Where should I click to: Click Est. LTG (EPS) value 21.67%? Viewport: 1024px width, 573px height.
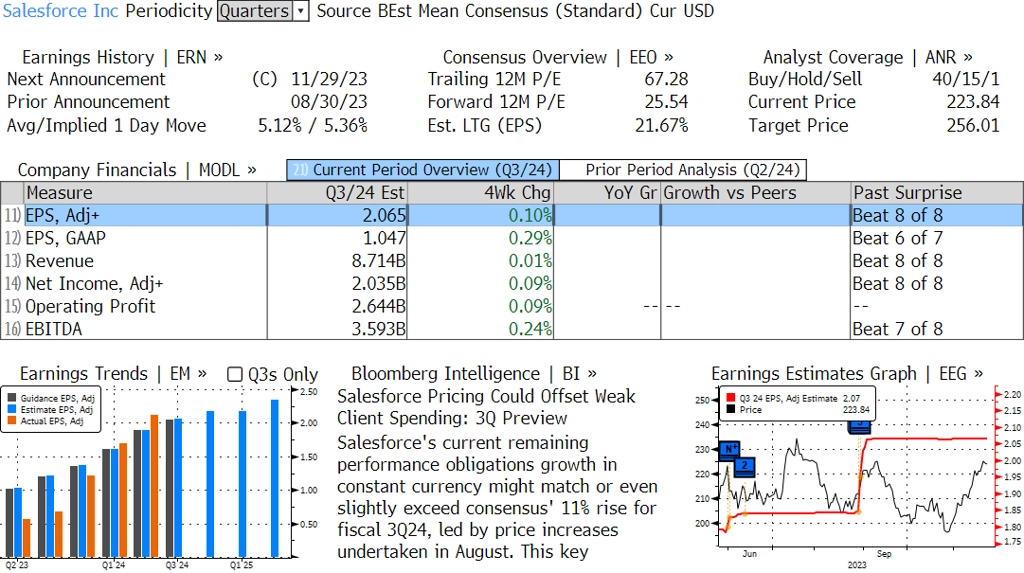(x=662, y=125)
